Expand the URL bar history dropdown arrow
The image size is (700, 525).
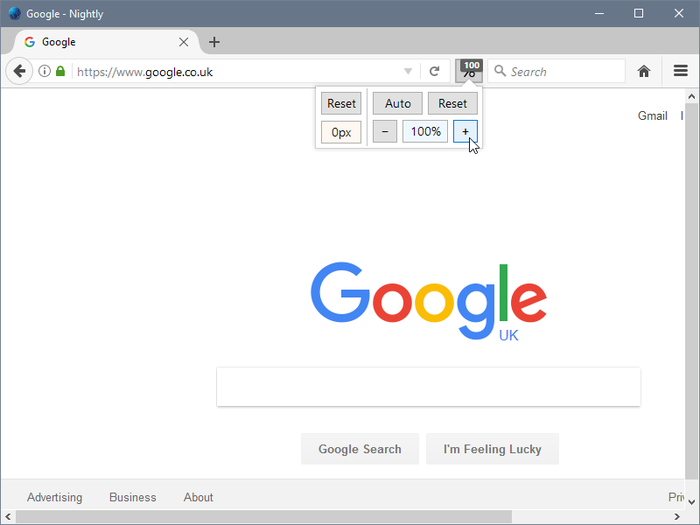pos(408,71)
